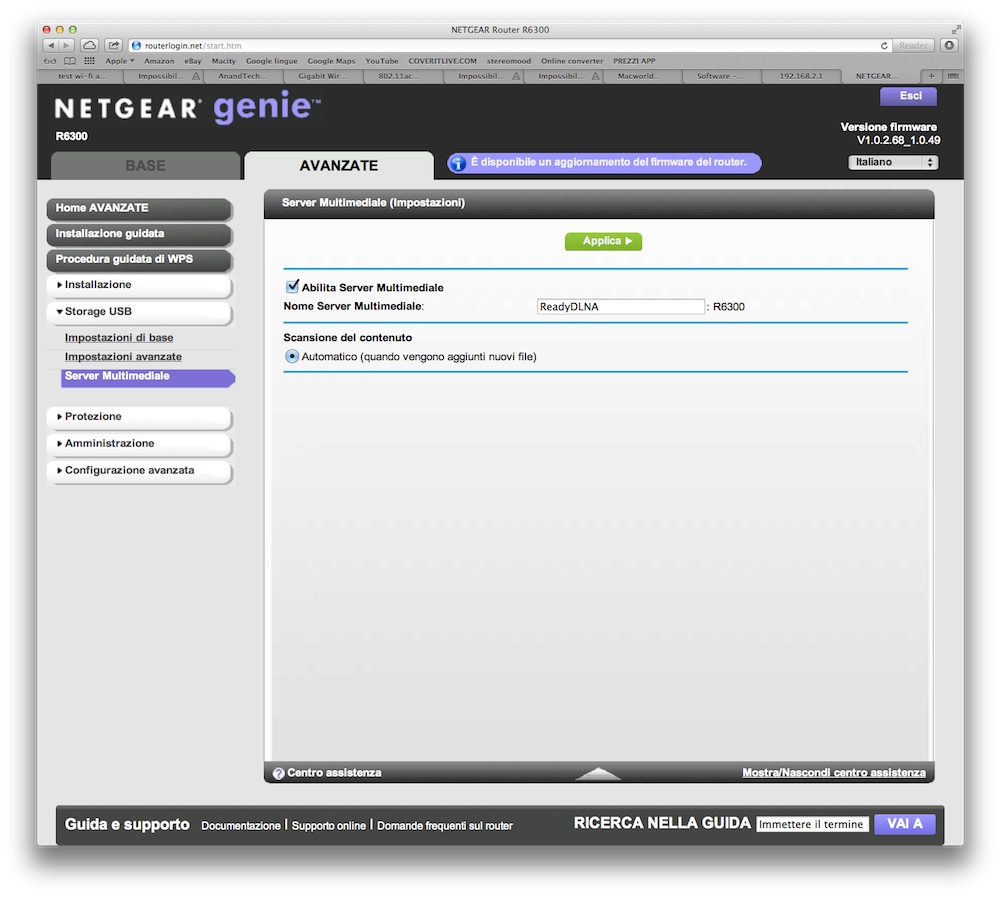Open the Italiano language dropdown
Viewport: 1001px width, 897px height.
tap(892, 162)
